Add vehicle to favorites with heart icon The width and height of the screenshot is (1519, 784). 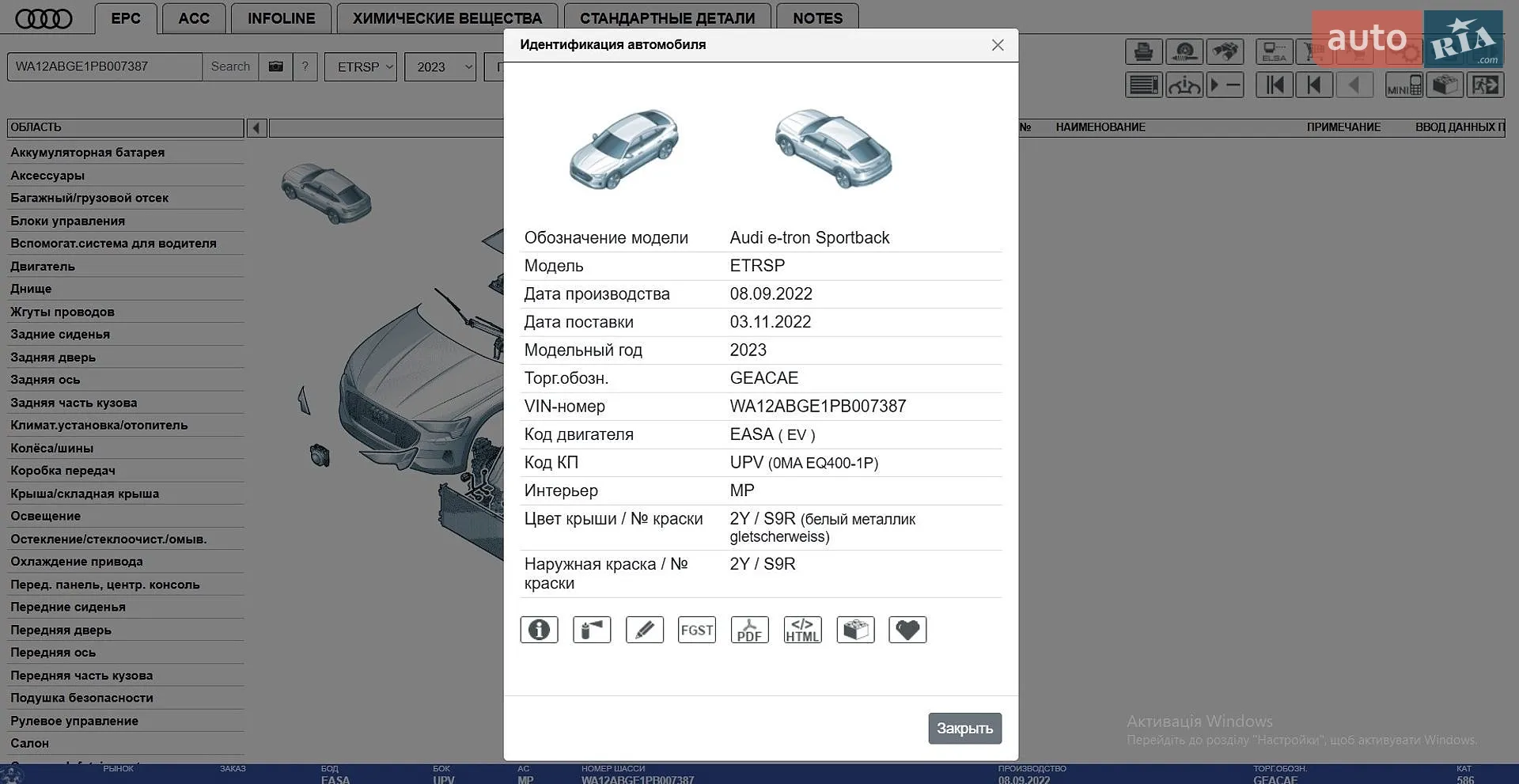[907, 630]
